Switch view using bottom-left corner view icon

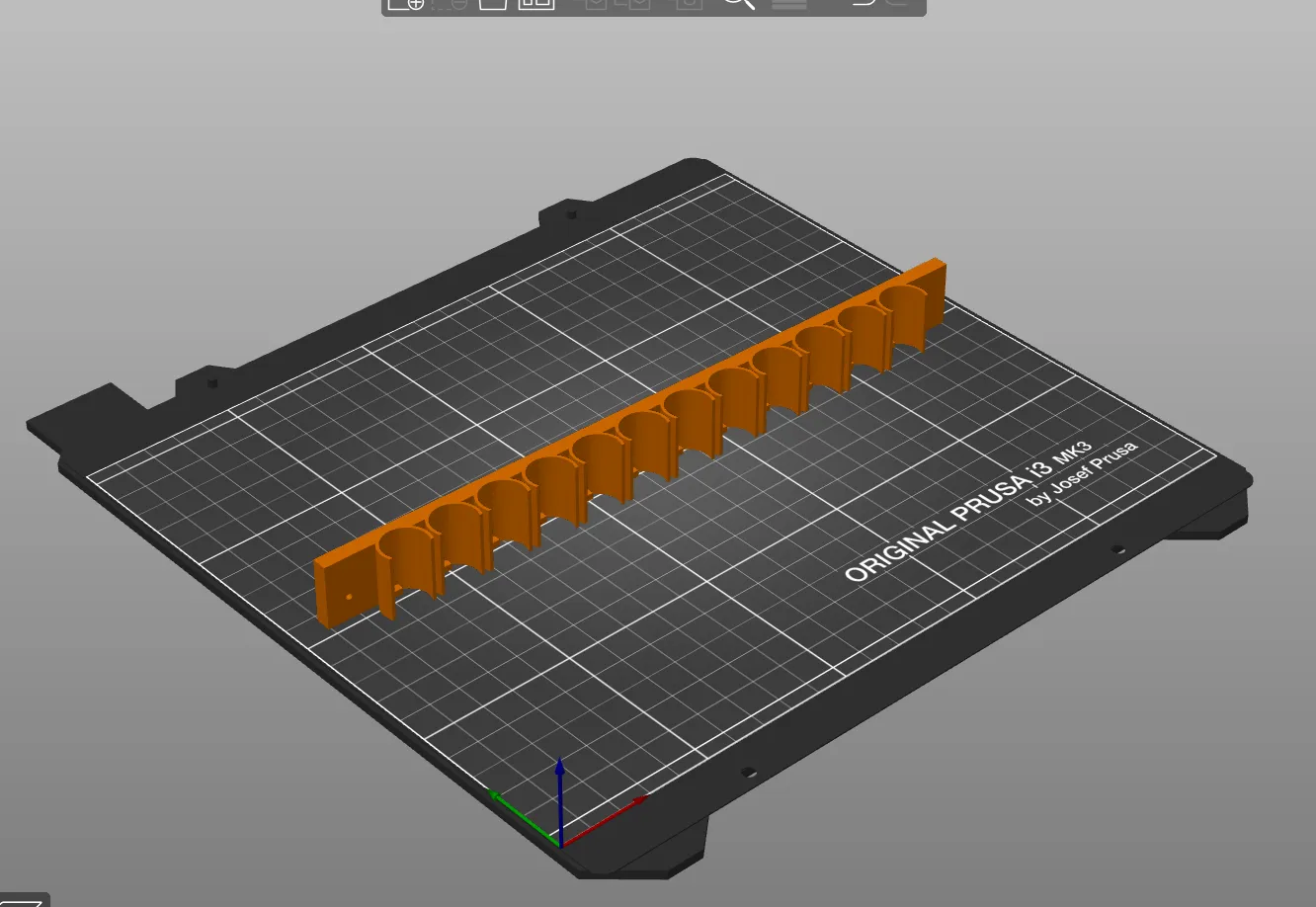22,900
